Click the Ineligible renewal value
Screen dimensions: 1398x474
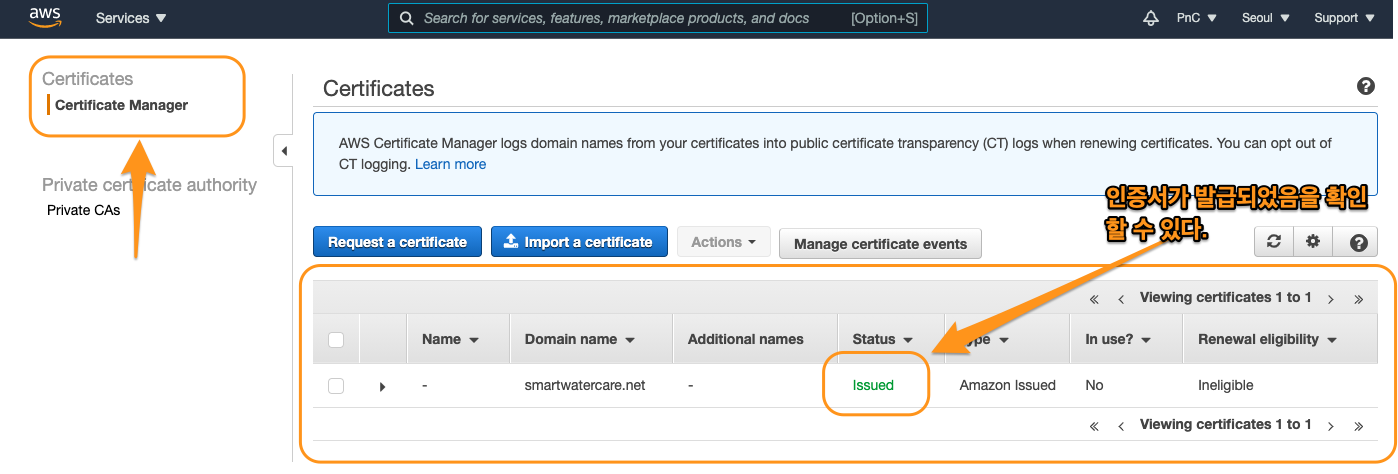pos(1225,385)
